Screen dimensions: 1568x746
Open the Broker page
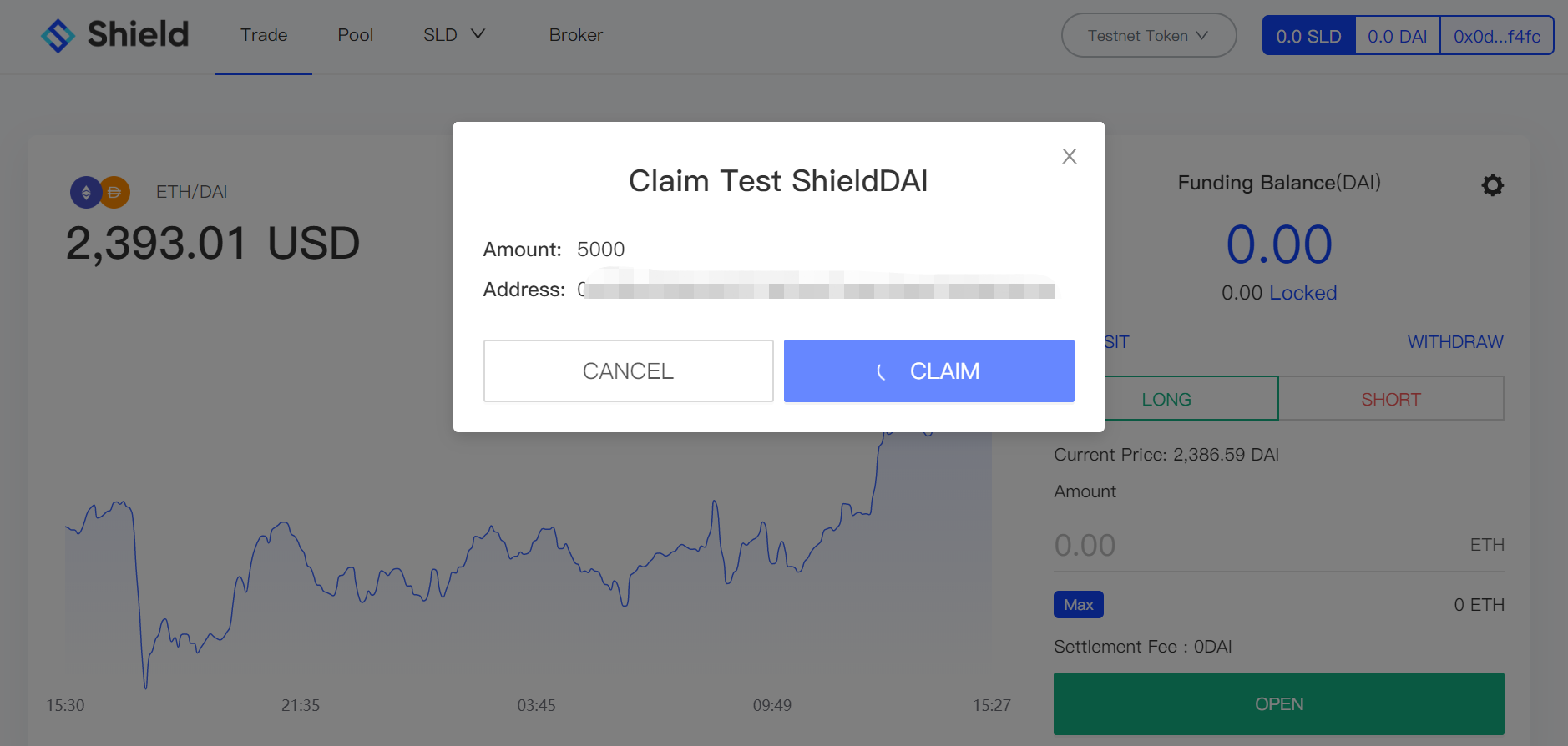pos(575,35)
